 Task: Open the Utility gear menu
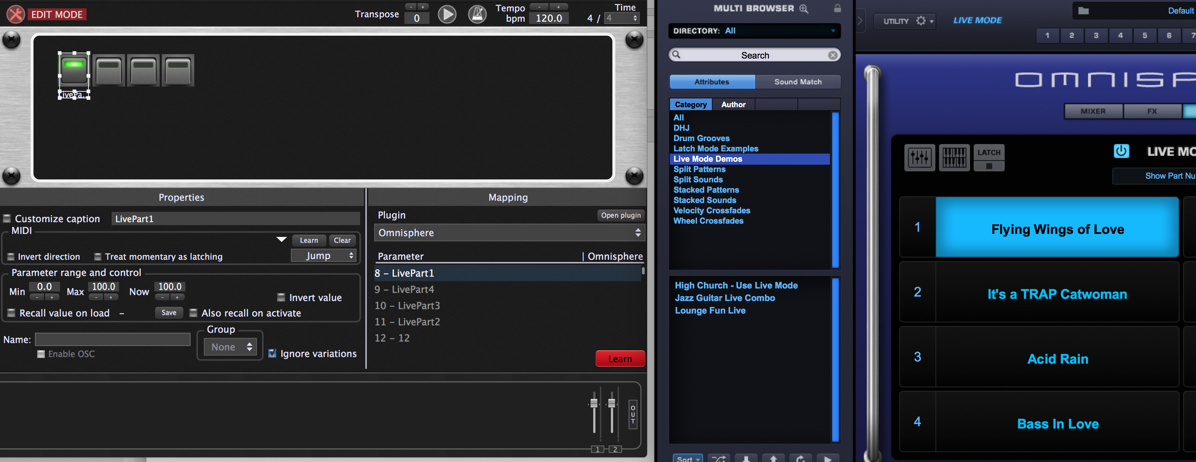click(x=905, y=21)
